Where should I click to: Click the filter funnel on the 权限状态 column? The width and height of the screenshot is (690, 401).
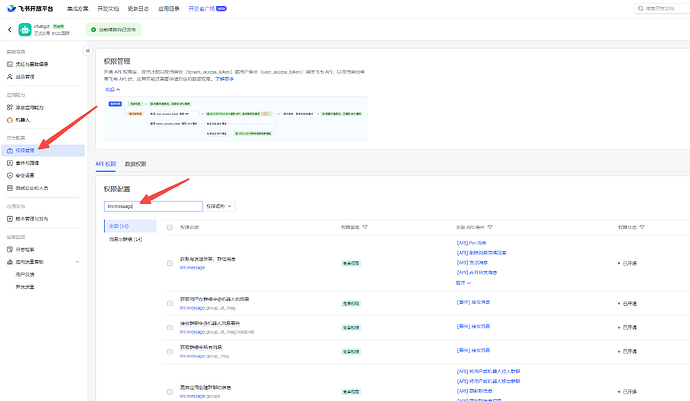click(x=642, y=228)
